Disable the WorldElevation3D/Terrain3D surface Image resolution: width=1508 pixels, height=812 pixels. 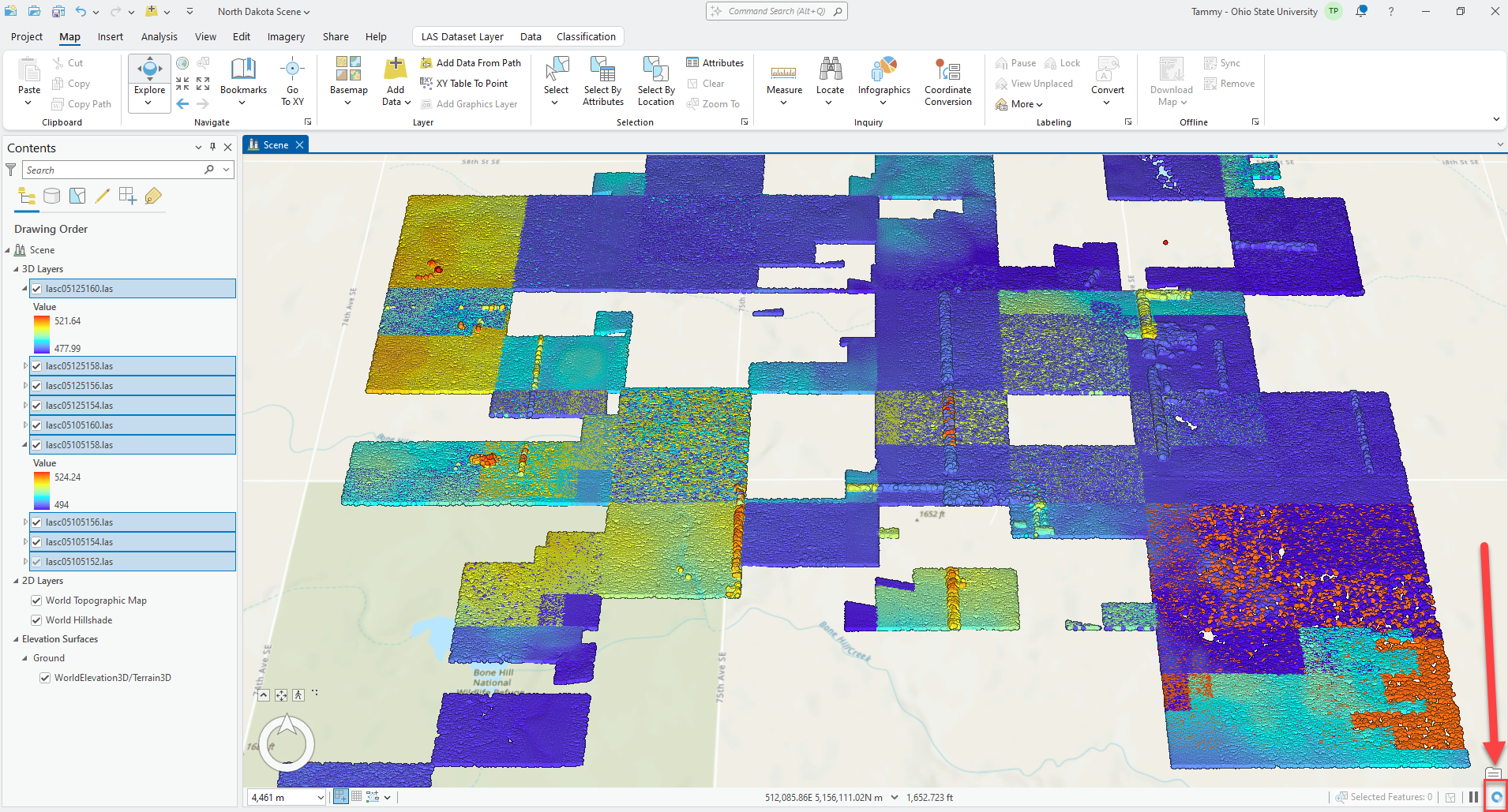tap(45, 678)
